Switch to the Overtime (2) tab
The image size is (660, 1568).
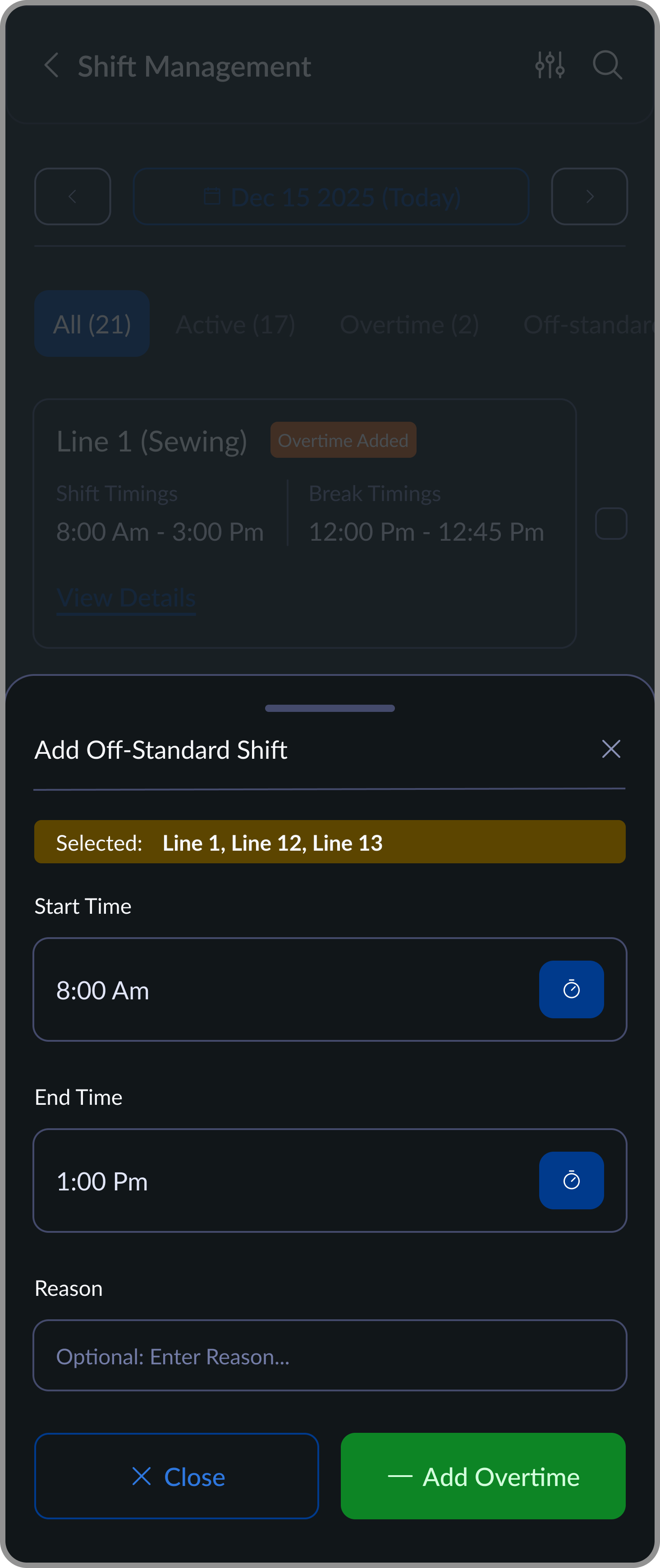tap(410, 324)
